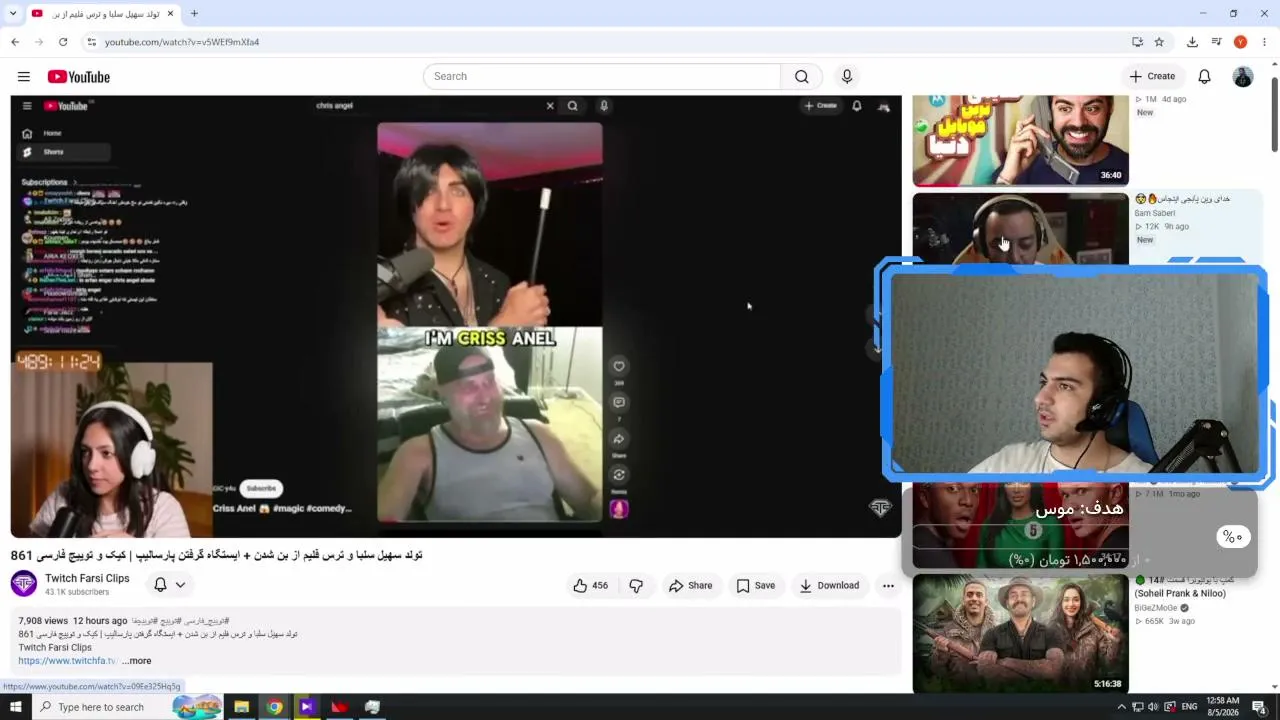Open the red app in taskbar
1280x720 pixels.
340,707
